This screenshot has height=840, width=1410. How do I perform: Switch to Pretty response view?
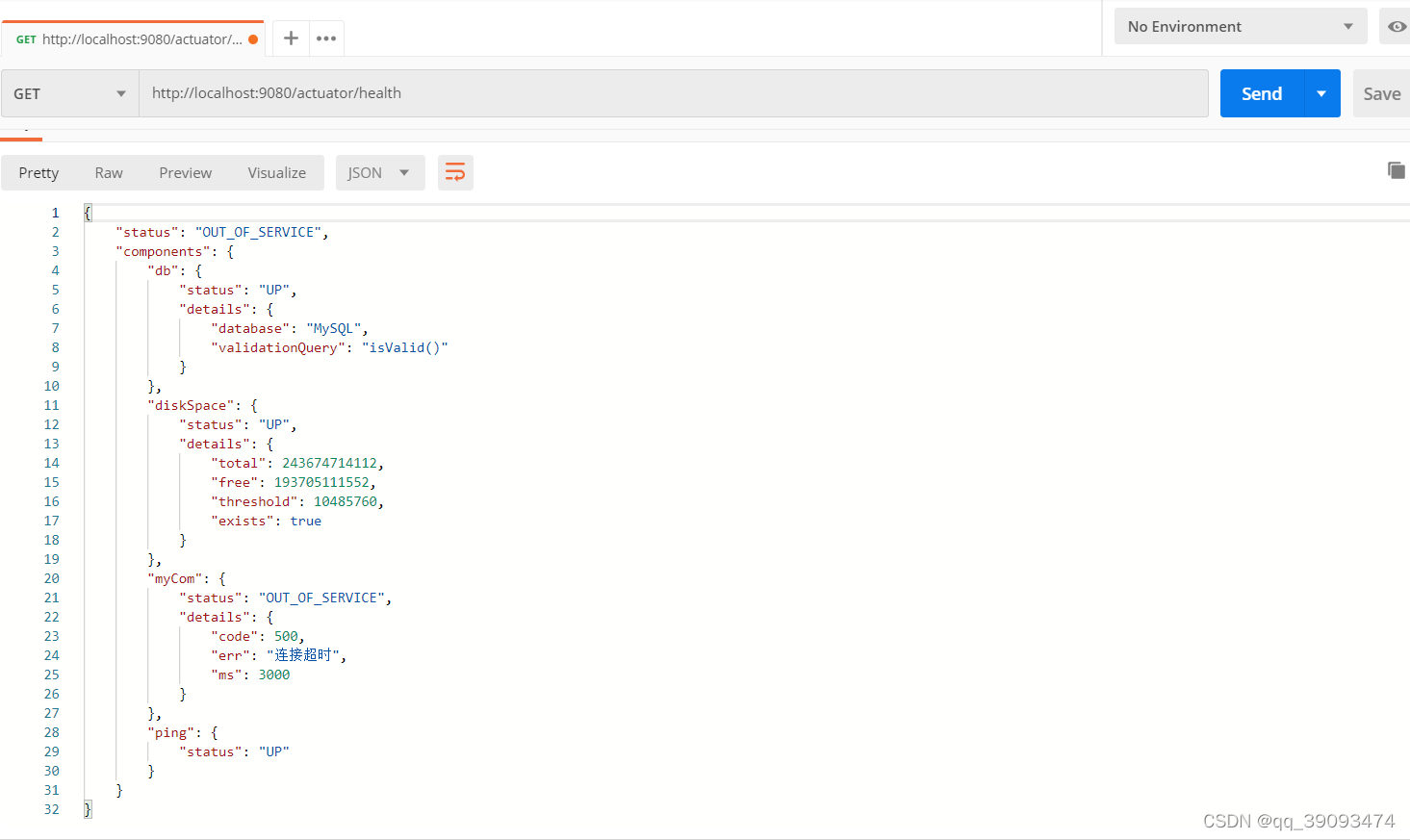pos(38,172)
